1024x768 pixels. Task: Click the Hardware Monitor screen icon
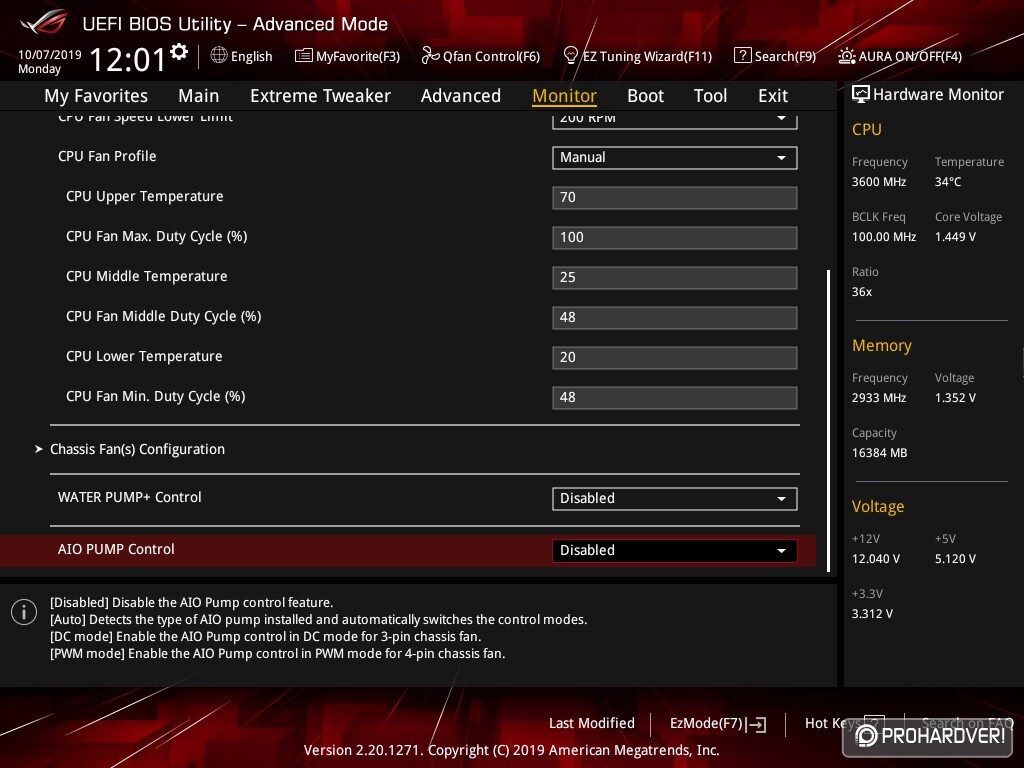[861, 94]
